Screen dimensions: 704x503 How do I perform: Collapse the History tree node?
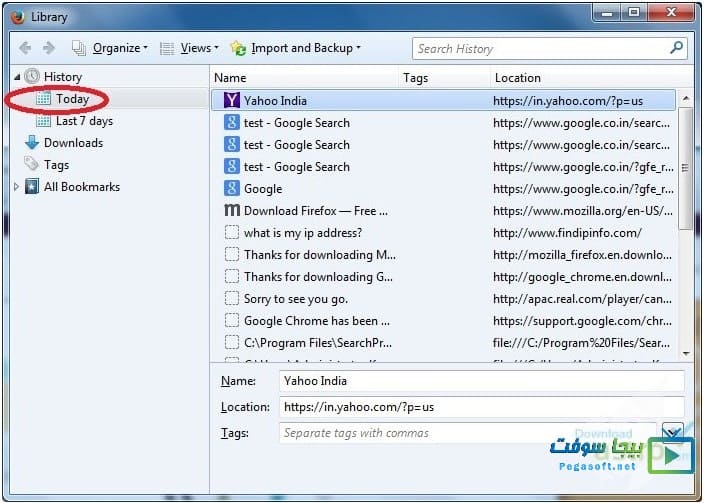coord(17,77)
